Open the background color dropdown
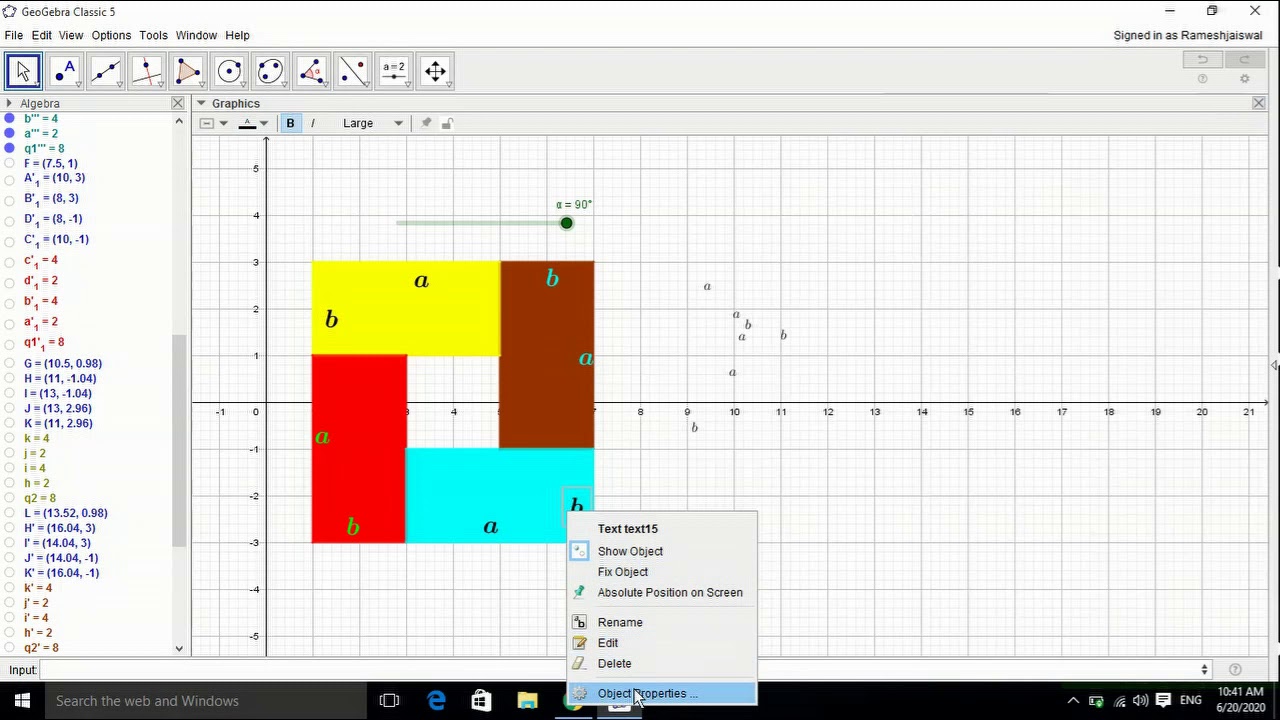Viewport: 1280px width, 720px height. tap(213, 123)
